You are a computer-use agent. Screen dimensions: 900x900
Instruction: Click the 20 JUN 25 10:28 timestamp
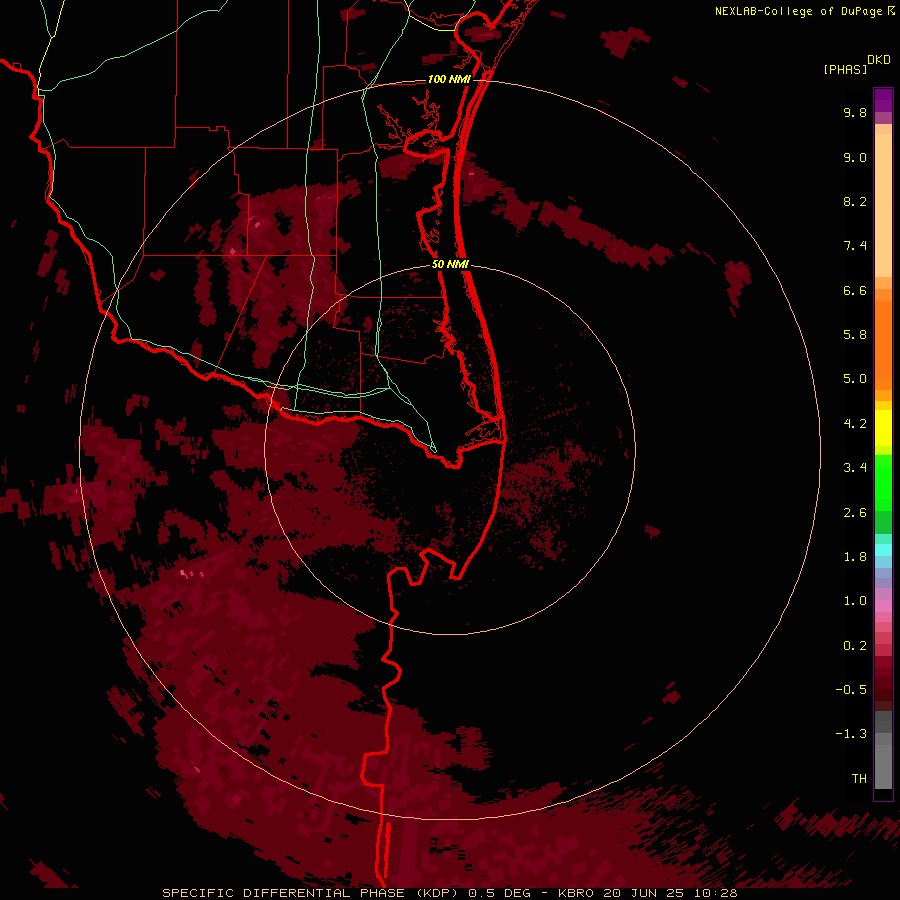click(x=670, y=893)
